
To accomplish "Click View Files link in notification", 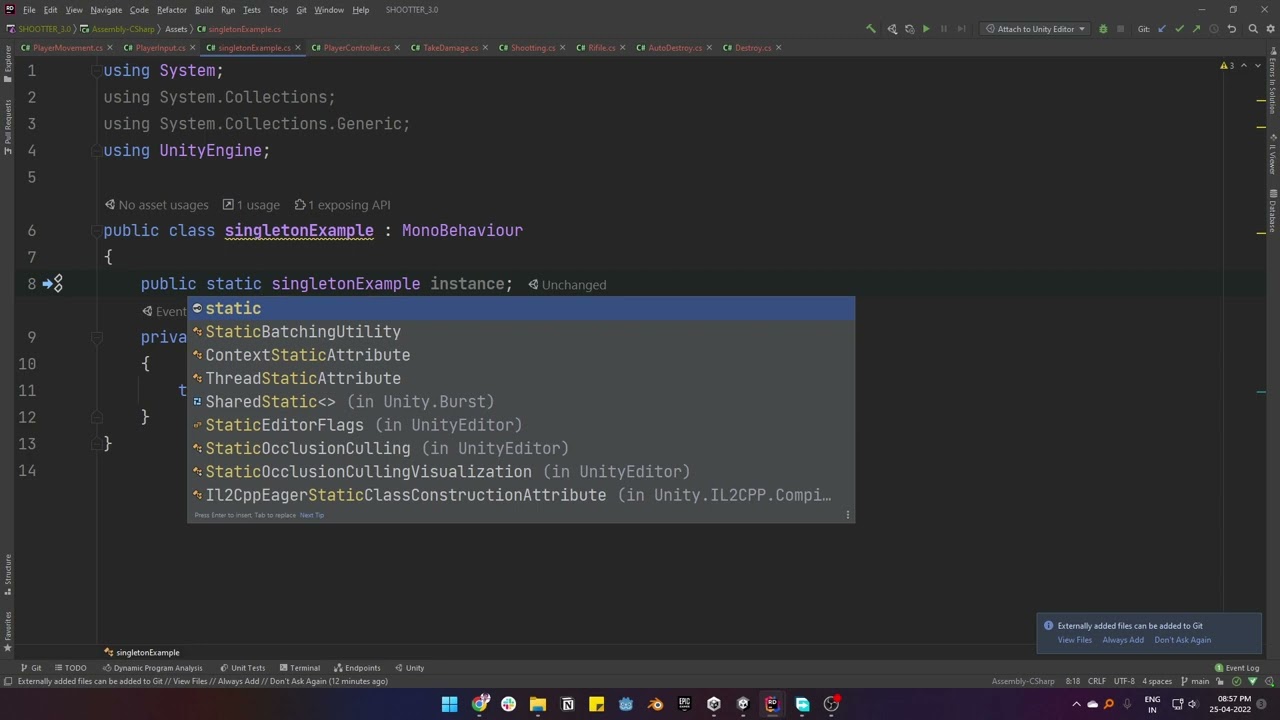I will tap(1075, 640).
